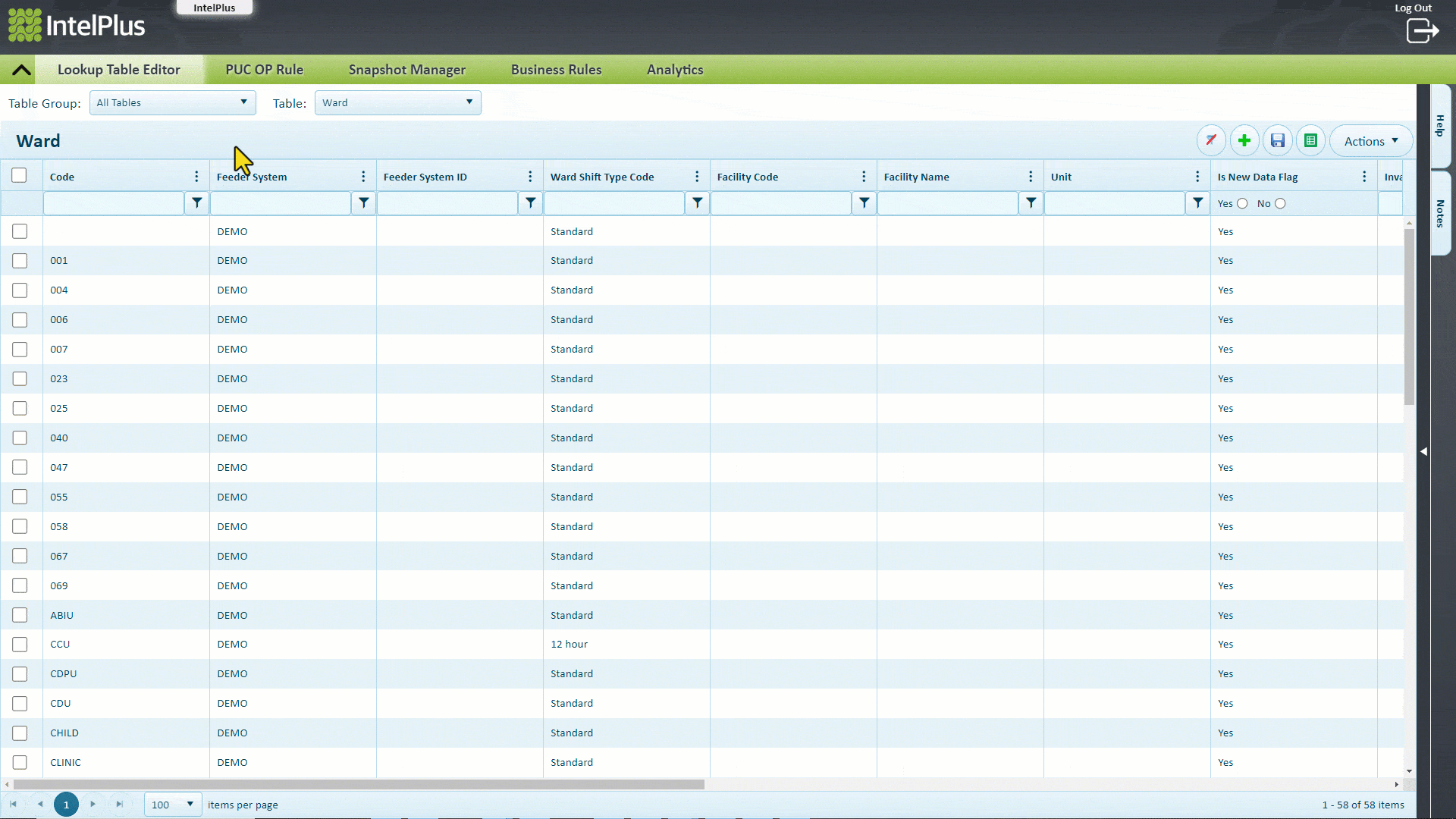Open Code column filter funnel icon

coord(197,203)
